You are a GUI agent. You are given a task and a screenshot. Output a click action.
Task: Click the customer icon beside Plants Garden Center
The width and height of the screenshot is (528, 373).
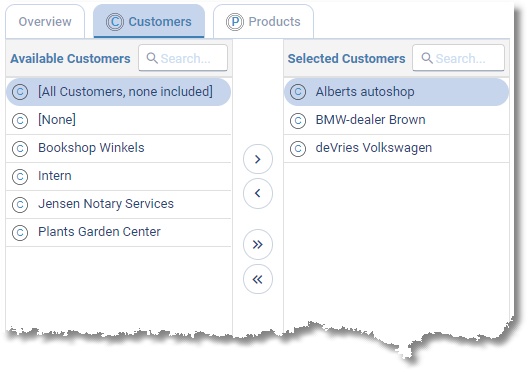coord(20,232)
